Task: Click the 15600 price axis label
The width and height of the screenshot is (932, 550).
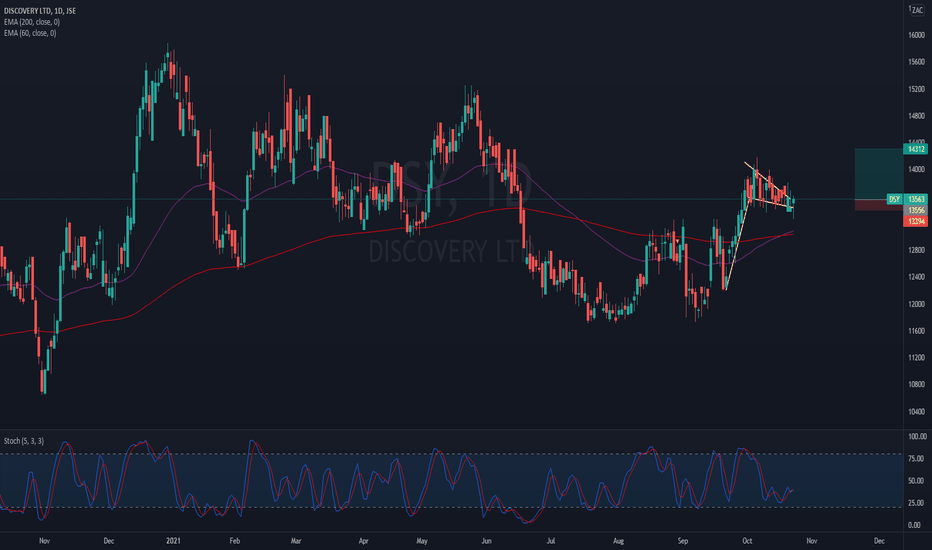Action: [x=917, y=62]
